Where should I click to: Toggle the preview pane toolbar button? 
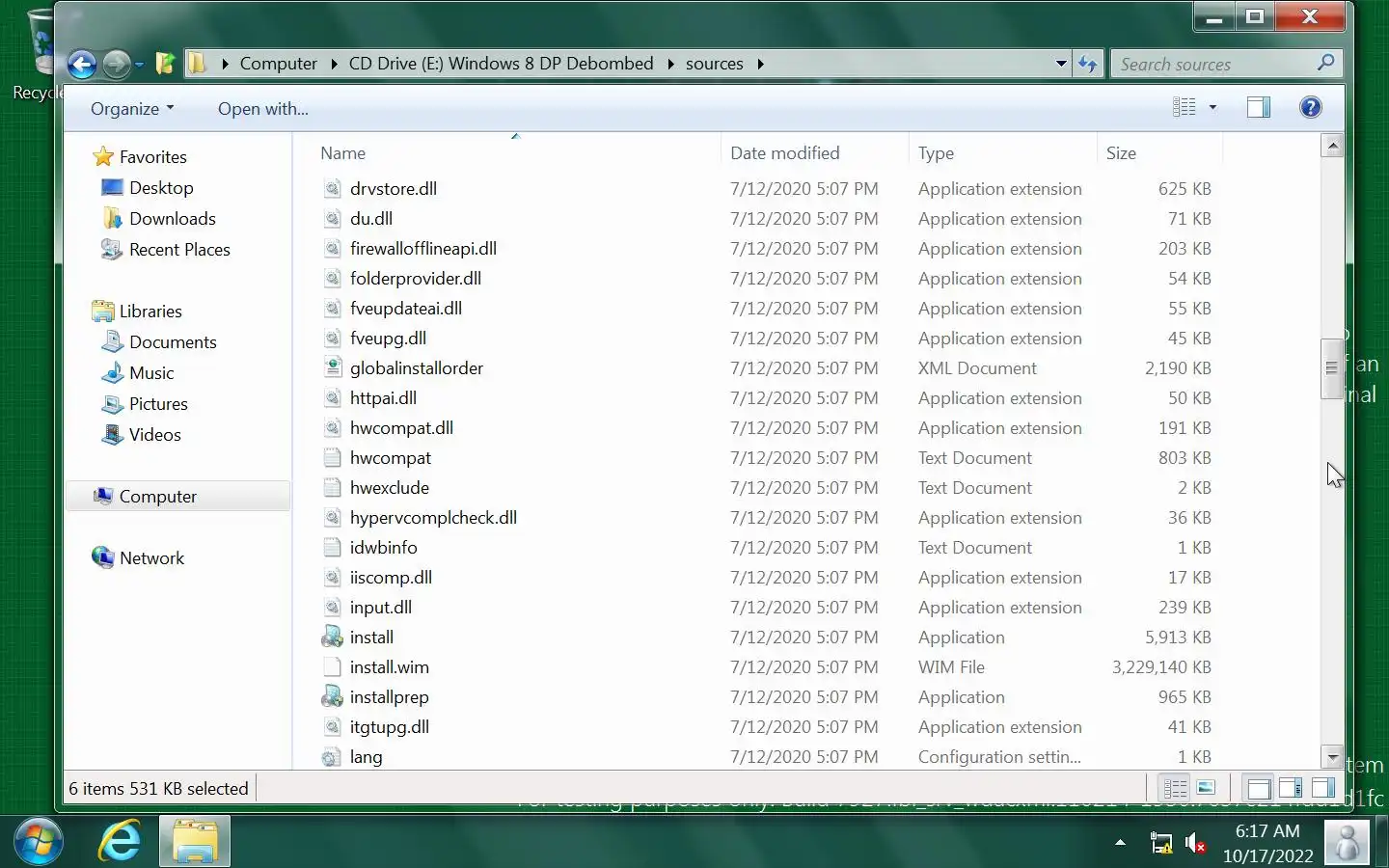[1259, 107]
